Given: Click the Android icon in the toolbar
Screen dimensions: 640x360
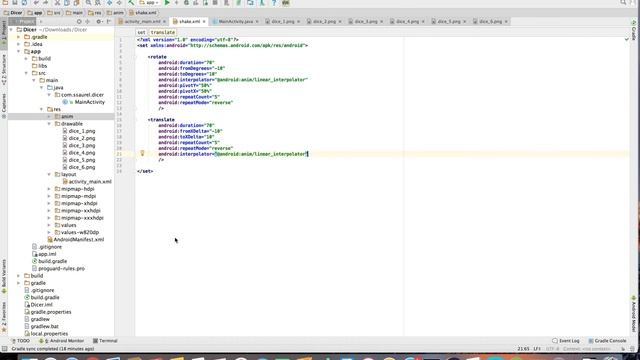Looking at the screenshot, I should click(285, 2).
